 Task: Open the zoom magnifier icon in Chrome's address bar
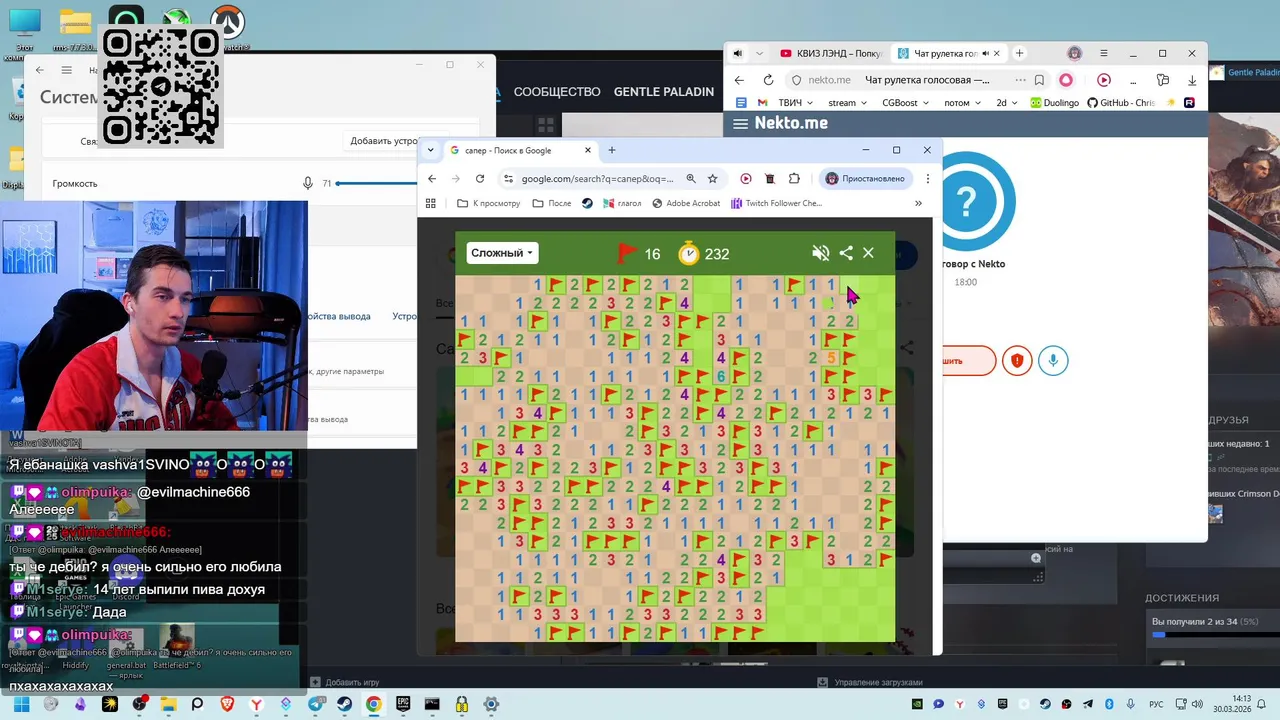tap(691, 179)
